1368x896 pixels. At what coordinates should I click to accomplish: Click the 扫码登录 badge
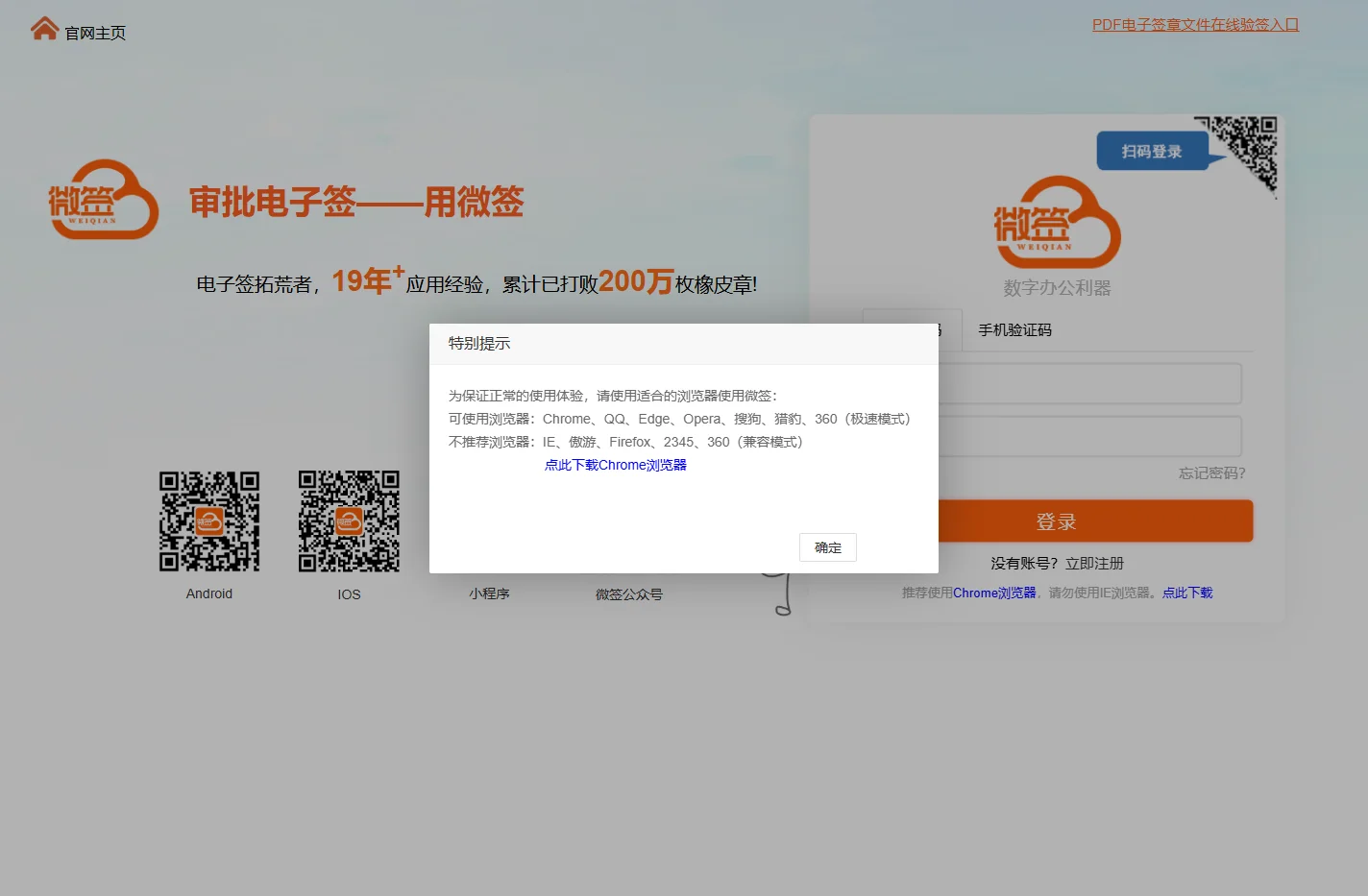[1152, 152]
